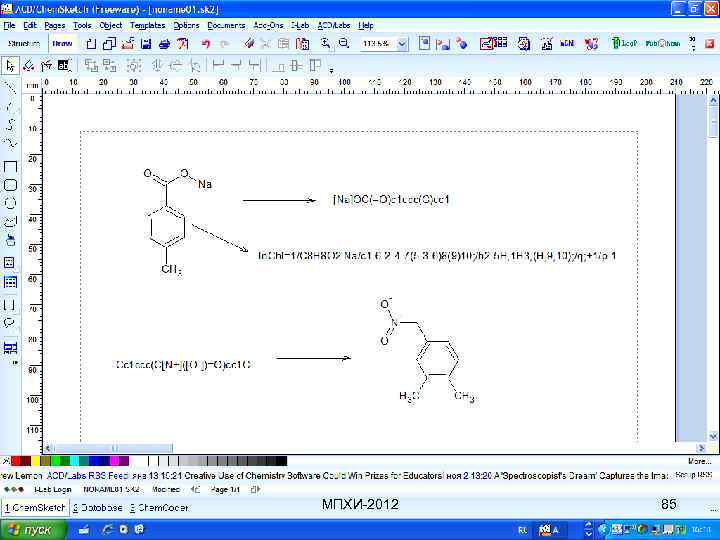The width and height of the screenshot is (720, 540).
Task: Click the no-color X swatch
Action: [6, 461]
